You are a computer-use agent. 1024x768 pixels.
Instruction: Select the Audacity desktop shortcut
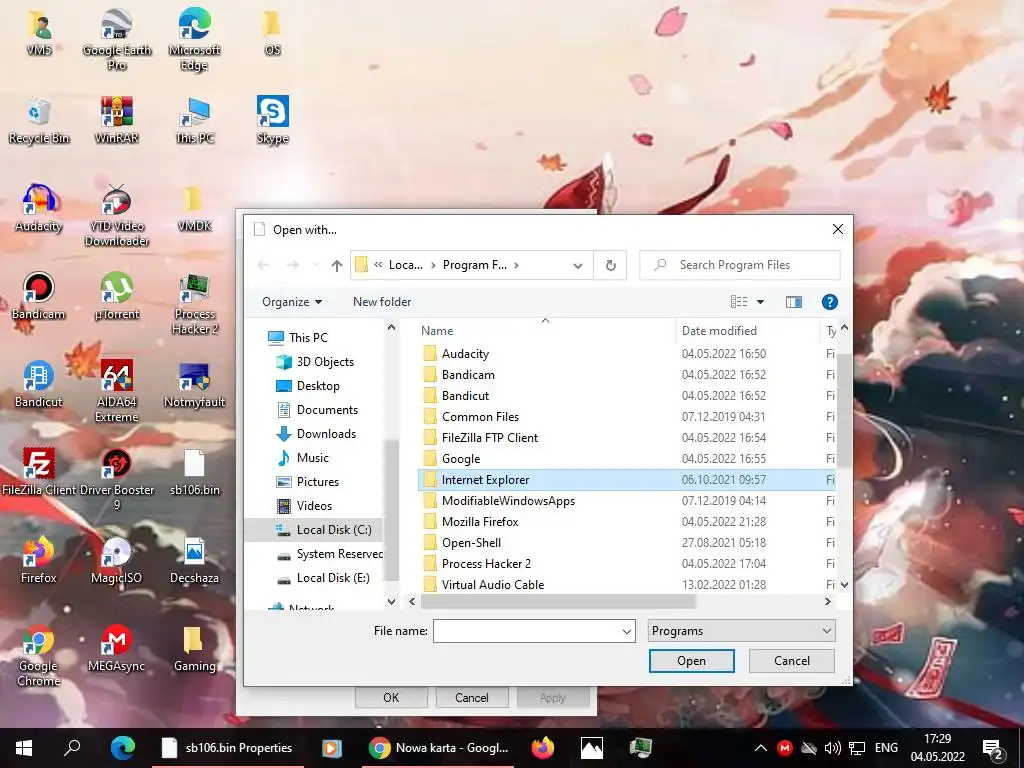point(39,209)
